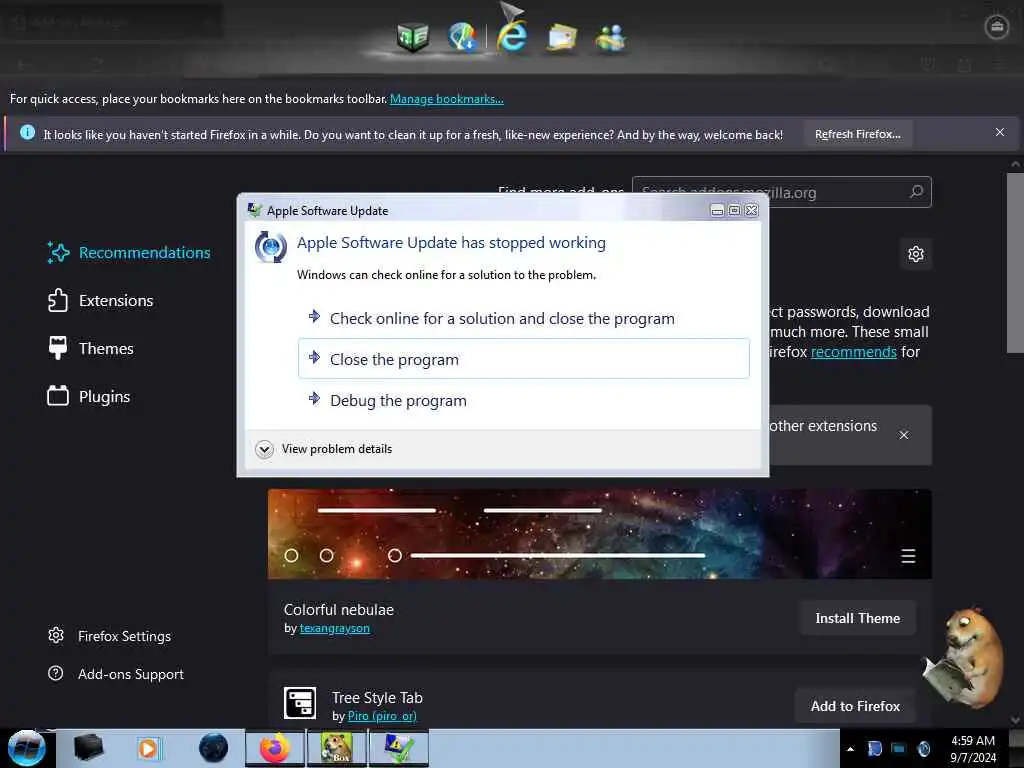Click the first blue system tray icon

pos(874,748)
